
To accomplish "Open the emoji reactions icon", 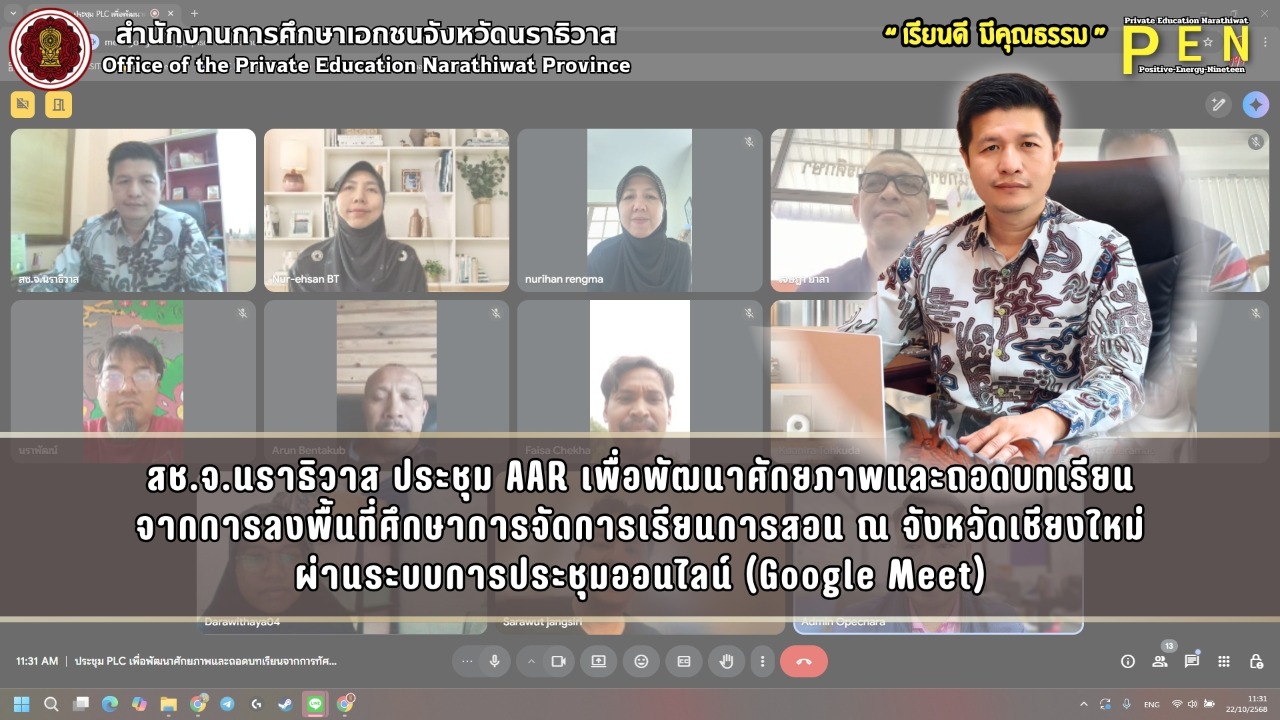I will coord(641,661).
